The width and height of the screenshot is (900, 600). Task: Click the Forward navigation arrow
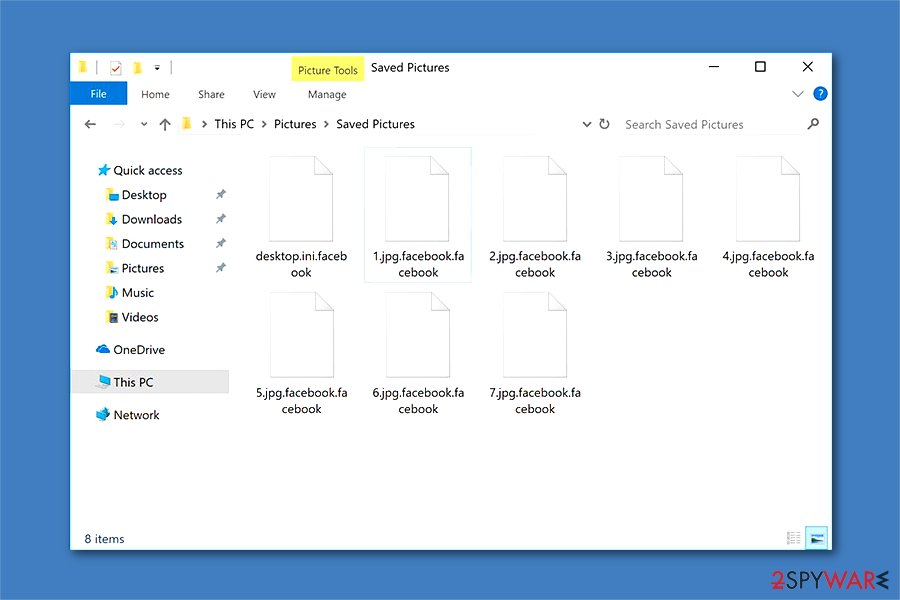[x=119, y=124]
